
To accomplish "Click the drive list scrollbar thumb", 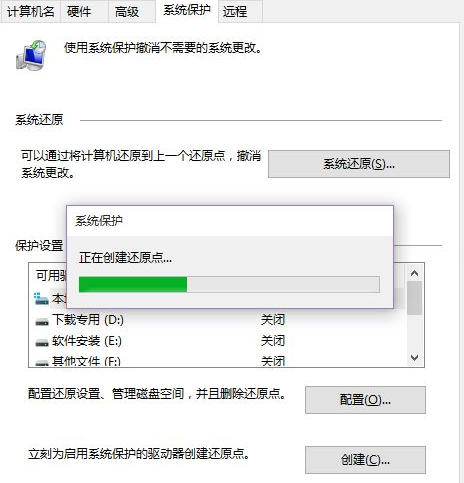I will tap(415, 298).
